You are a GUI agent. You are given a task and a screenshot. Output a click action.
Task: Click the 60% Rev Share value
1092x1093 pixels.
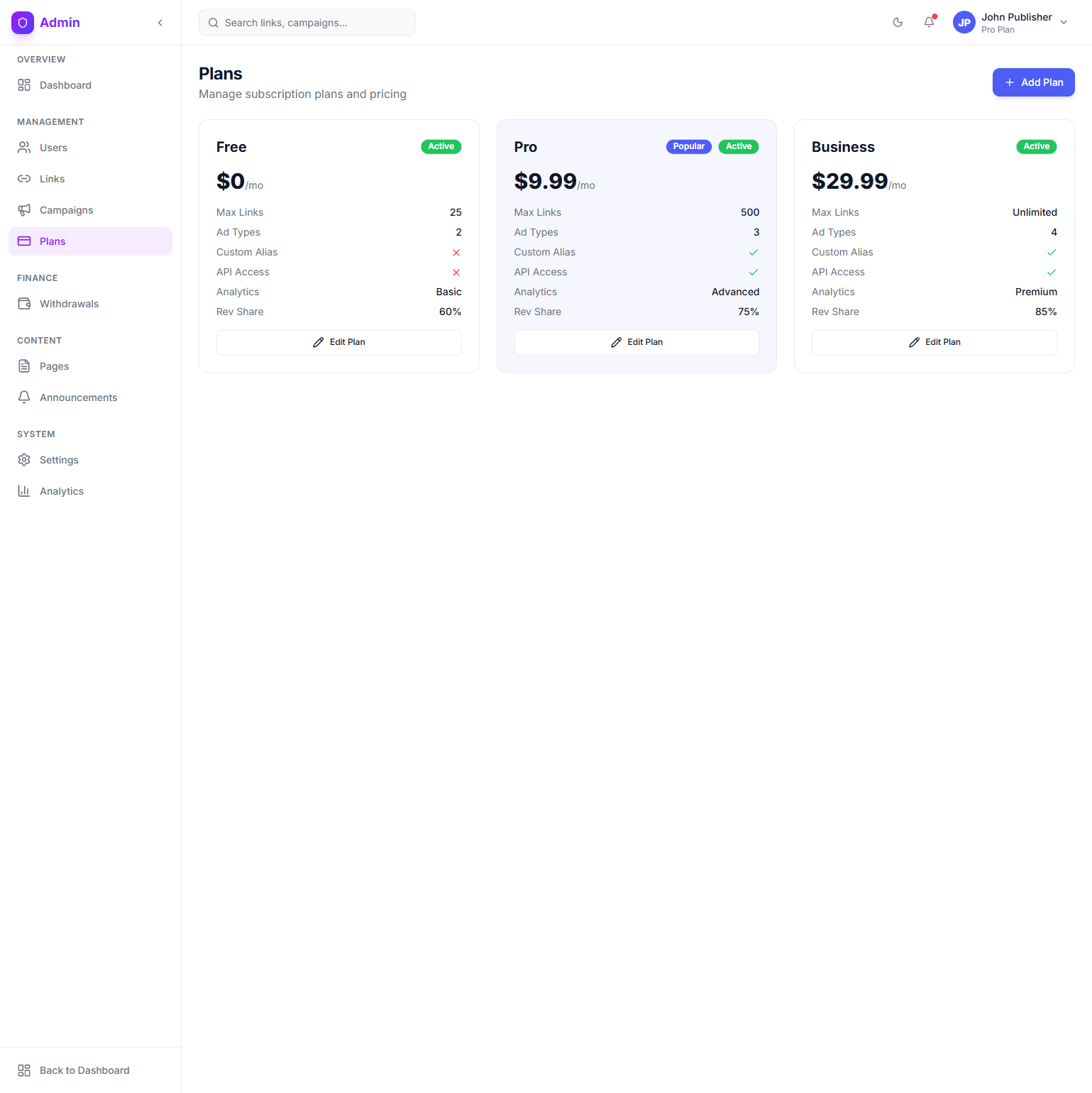pyautogui.click(x=451, y=312)
